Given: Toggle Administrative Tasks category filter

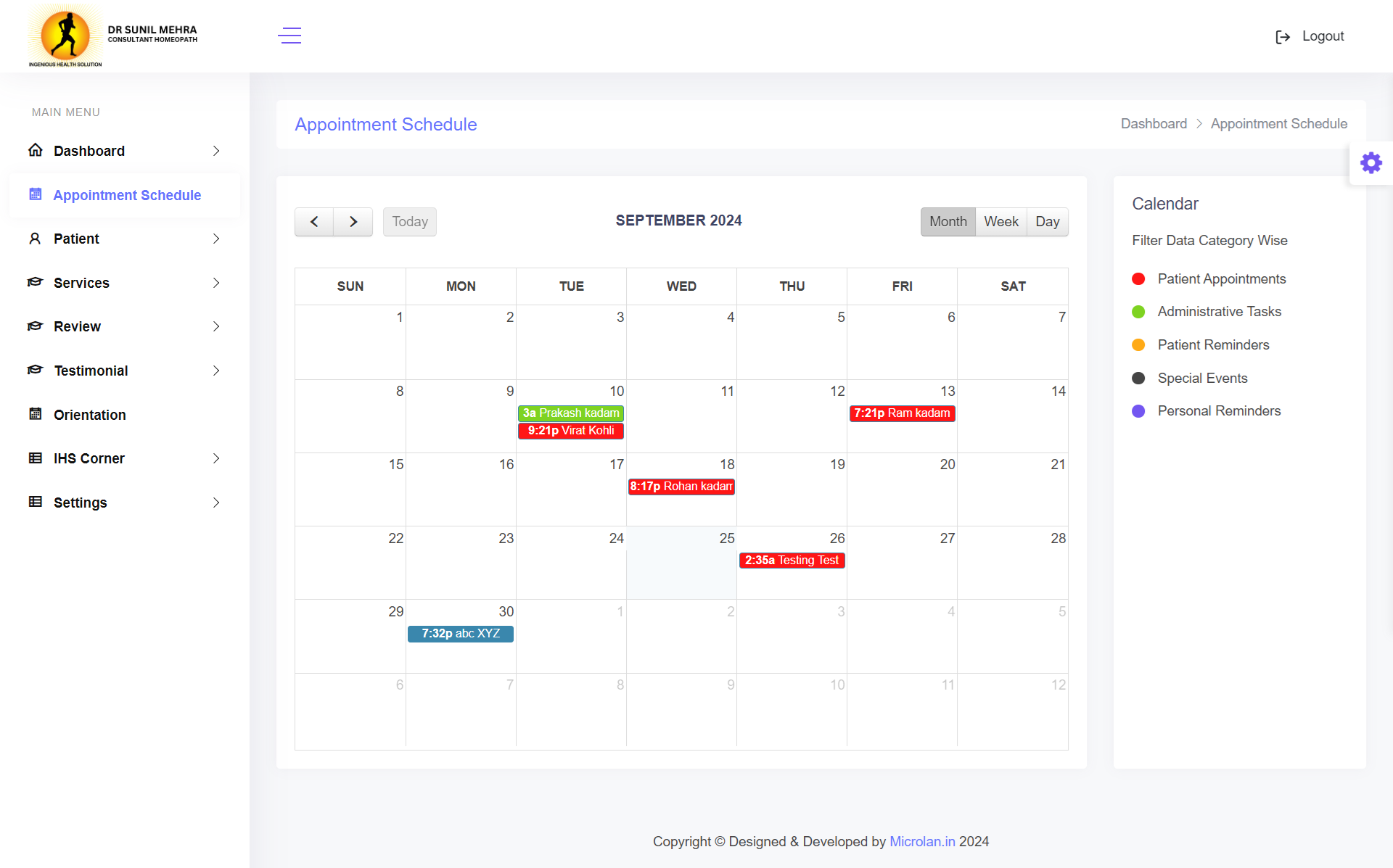Looking at the screenshot, I should pyautogui.click(x=1219, y=312).
